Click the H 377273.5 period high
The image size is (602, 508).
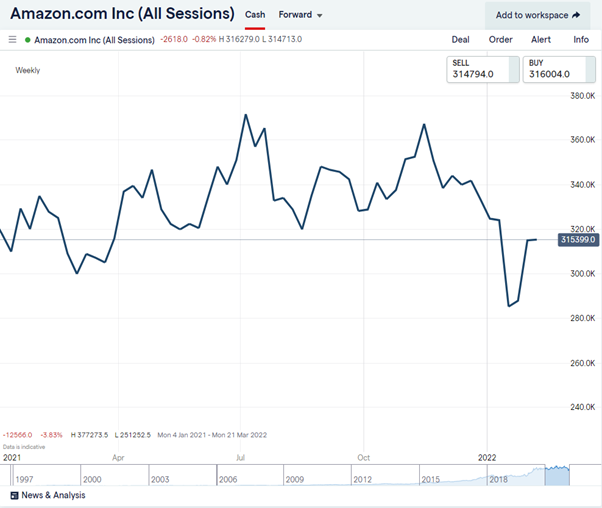tap(89, 435)
